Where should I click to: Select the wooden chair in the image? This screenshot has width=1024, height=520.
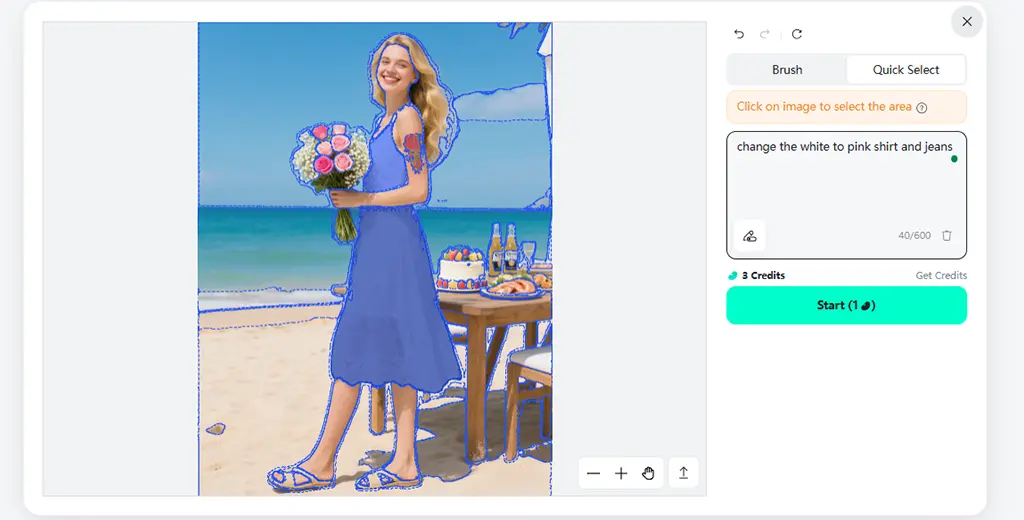(529, 398)
